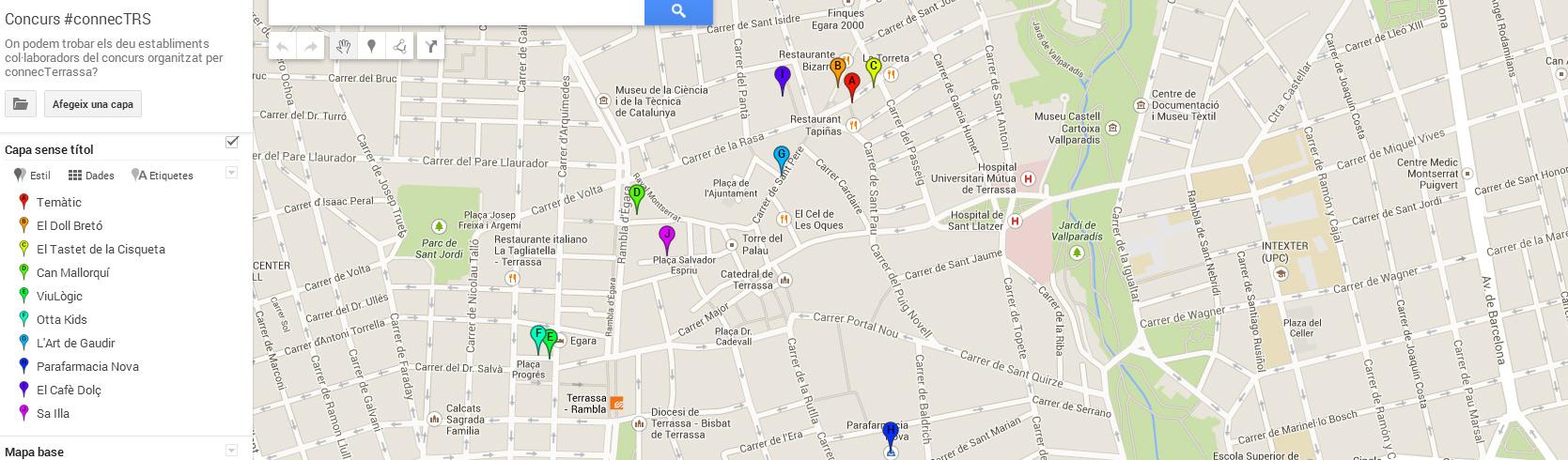Image resolution: width=1568 pixels, height=460 pixels.
Task: Click yellow-green map marker C
Action: (873, 71)
